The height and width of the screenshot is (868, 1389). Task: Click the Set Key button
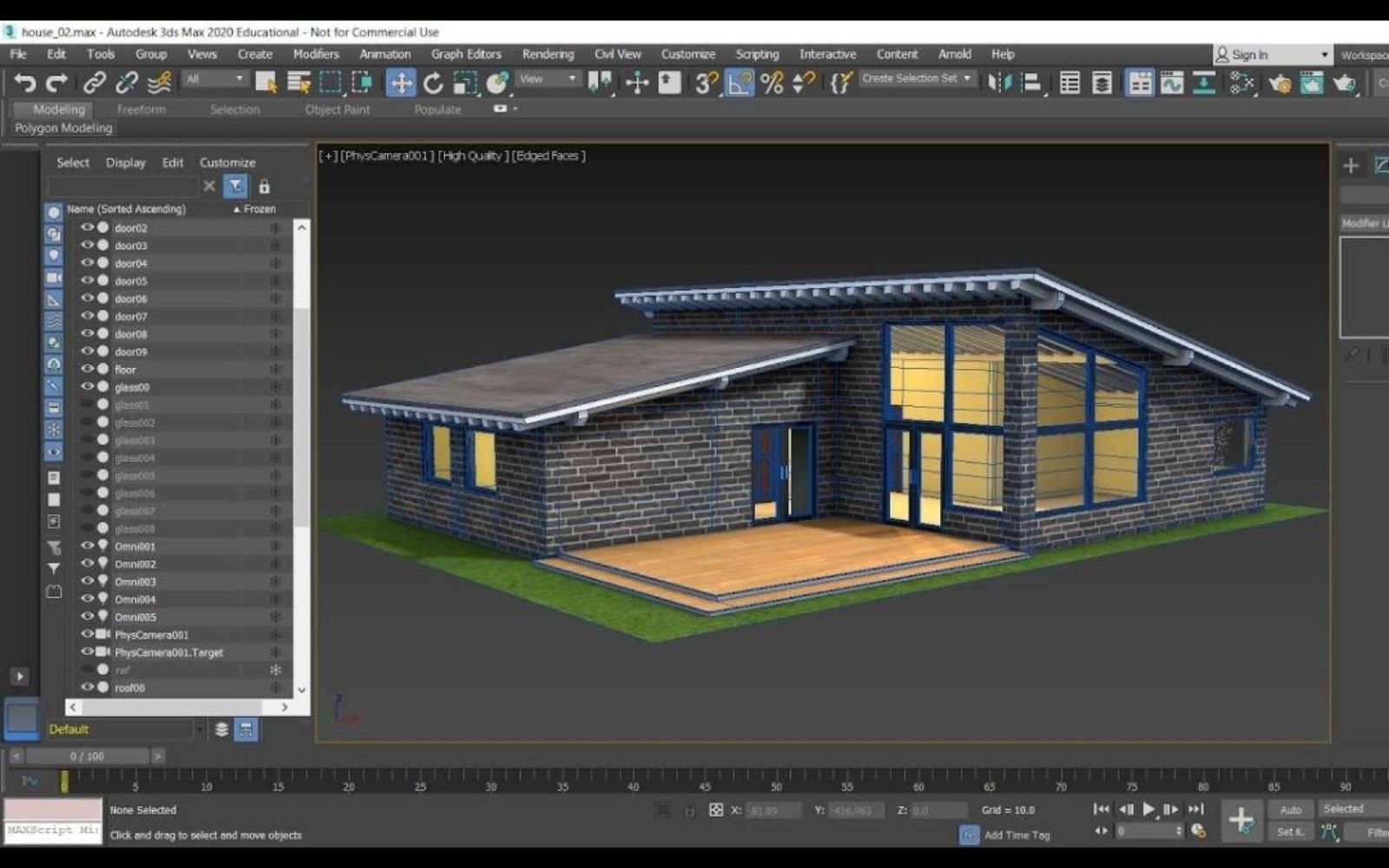[x=1290, y=832]
